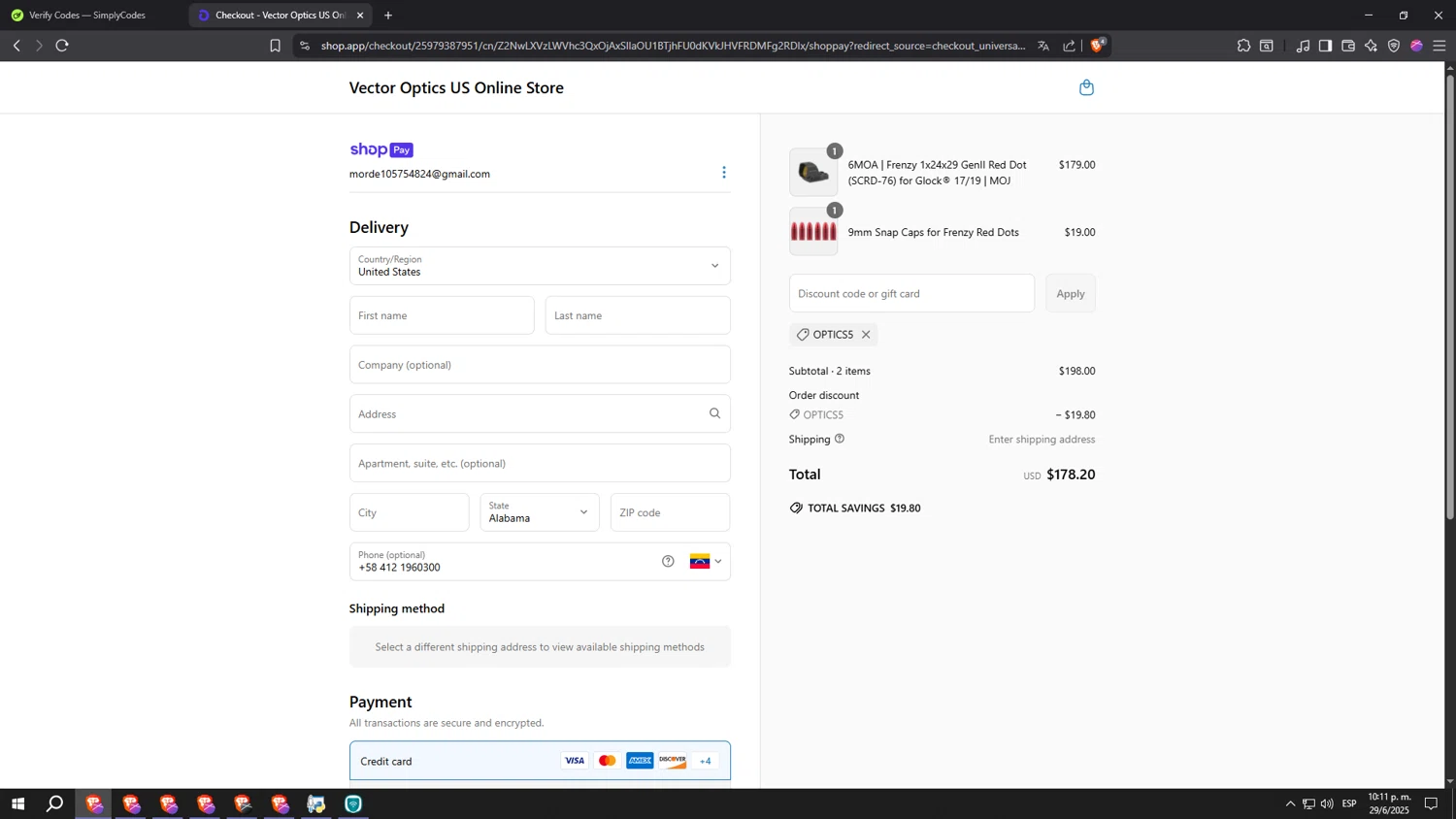Screen dimensions: 1456x819
Task: Open the Windows Start menu
Action: coord(17,803)
